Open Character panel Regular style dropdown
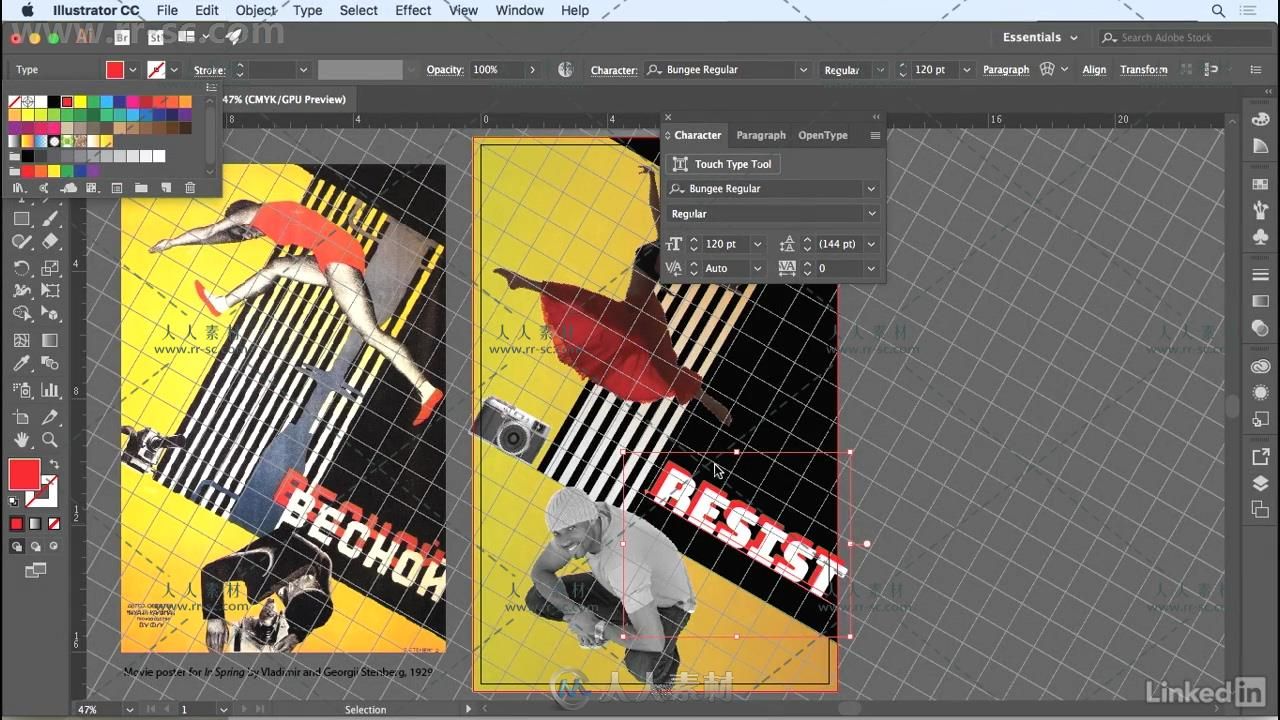This screenshot has height=720, width=1280. (871, 214)
